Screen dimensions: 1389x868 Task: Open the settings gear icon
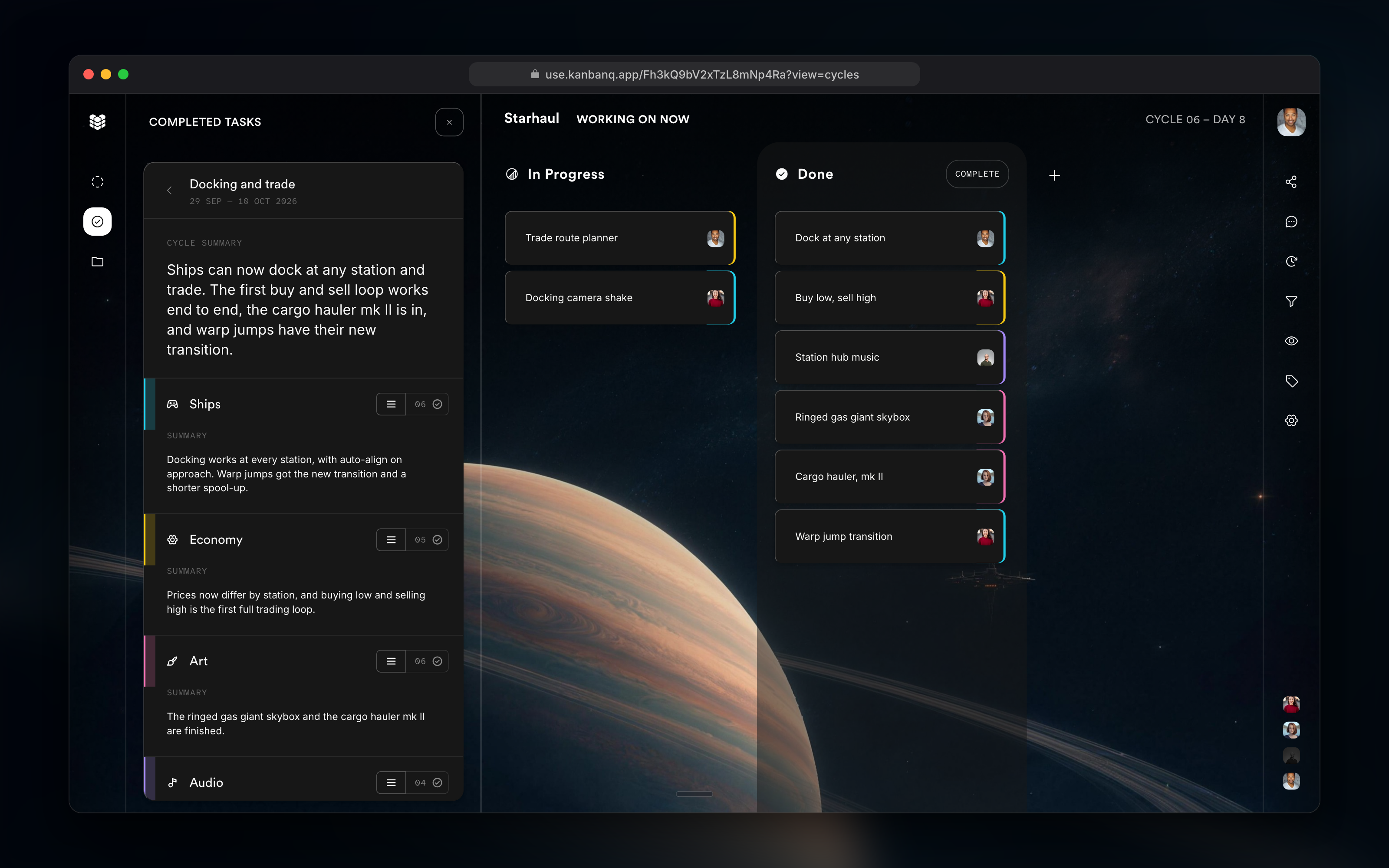(x=1291, y=421)
